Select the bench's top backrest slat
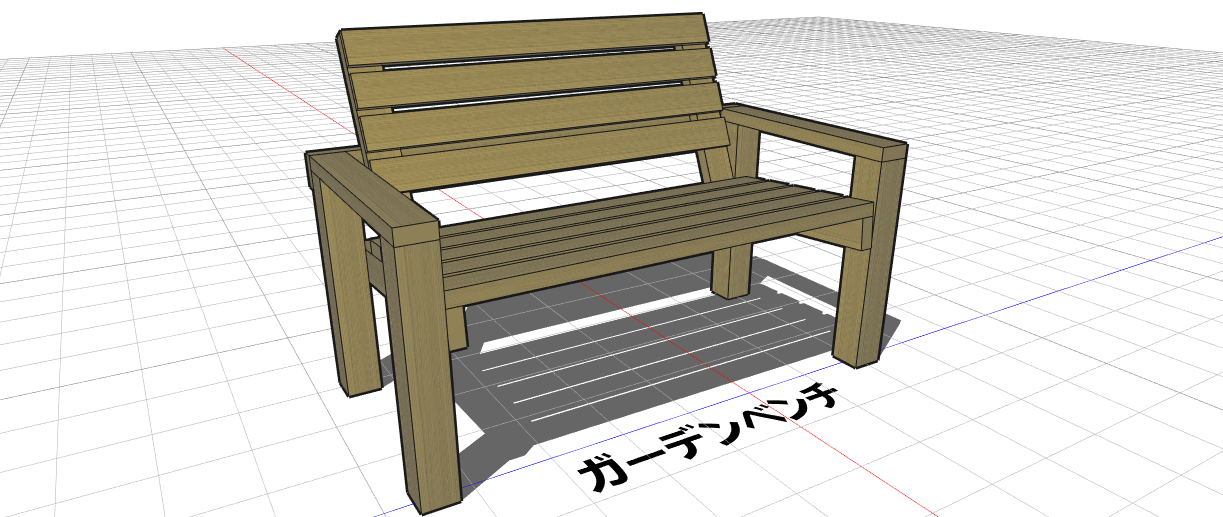This screenshot has width=1223, height=517. pyautogui.click(x=525, y=41)
